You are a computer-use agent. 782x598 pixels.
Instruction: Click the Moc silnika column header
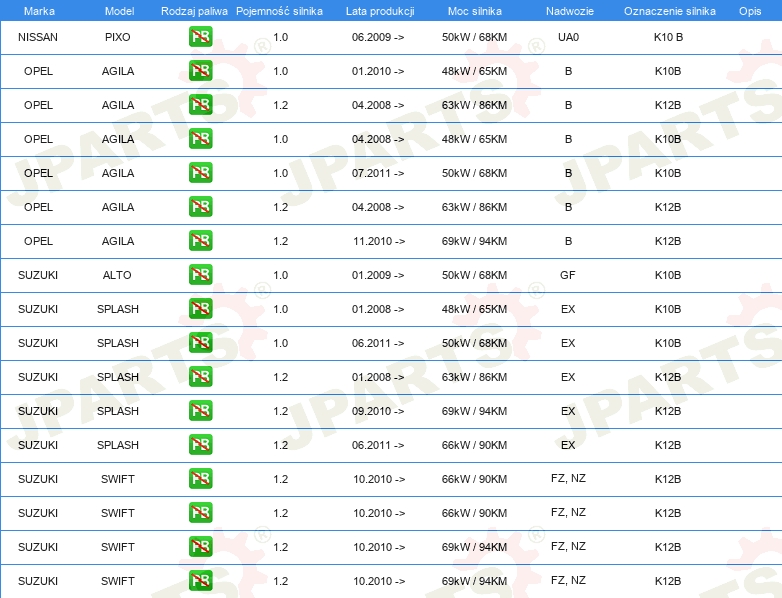click(475, 11)
